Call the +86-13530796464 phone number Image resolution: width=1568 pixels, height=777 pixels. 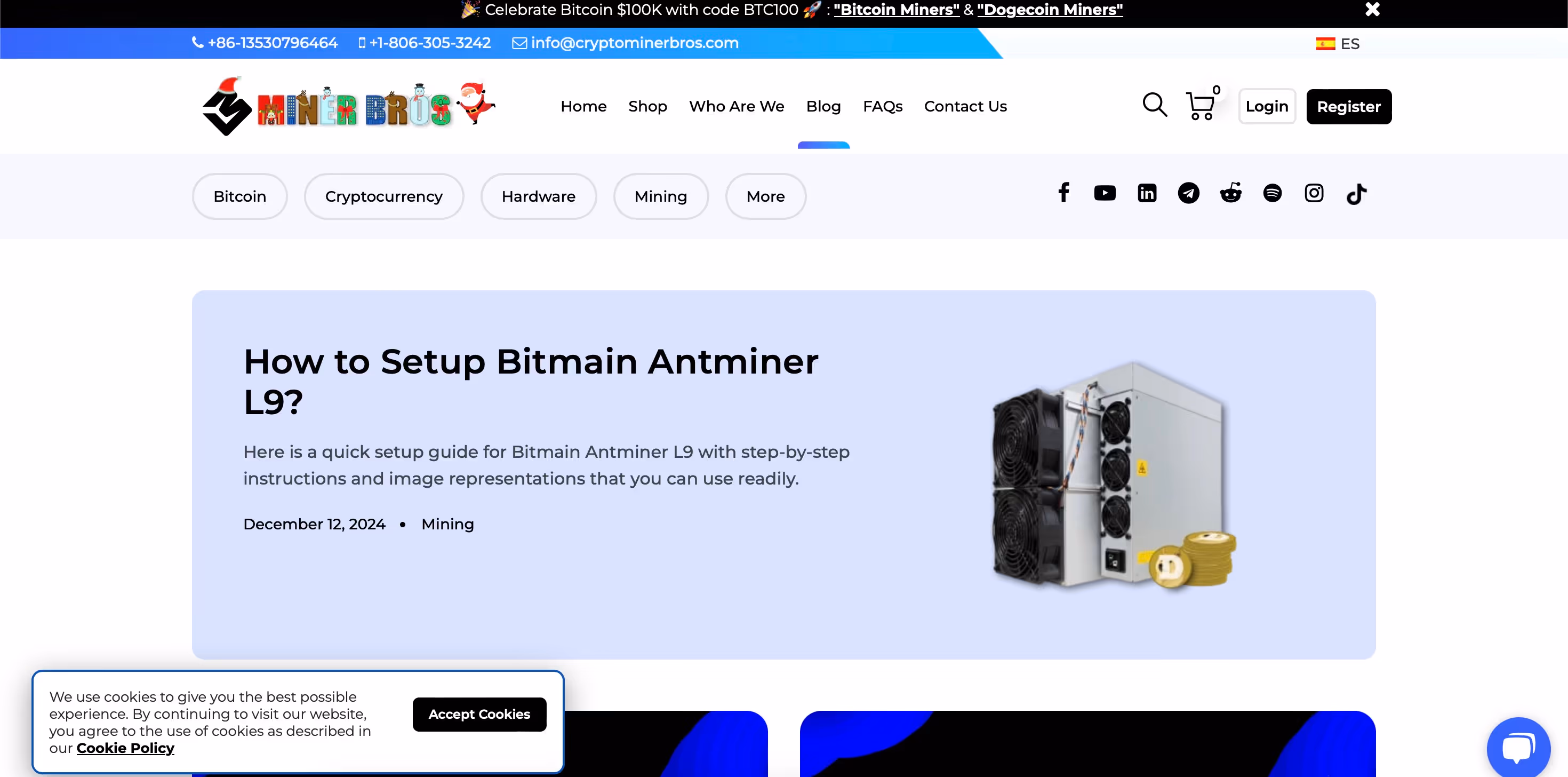click(265, 43)
